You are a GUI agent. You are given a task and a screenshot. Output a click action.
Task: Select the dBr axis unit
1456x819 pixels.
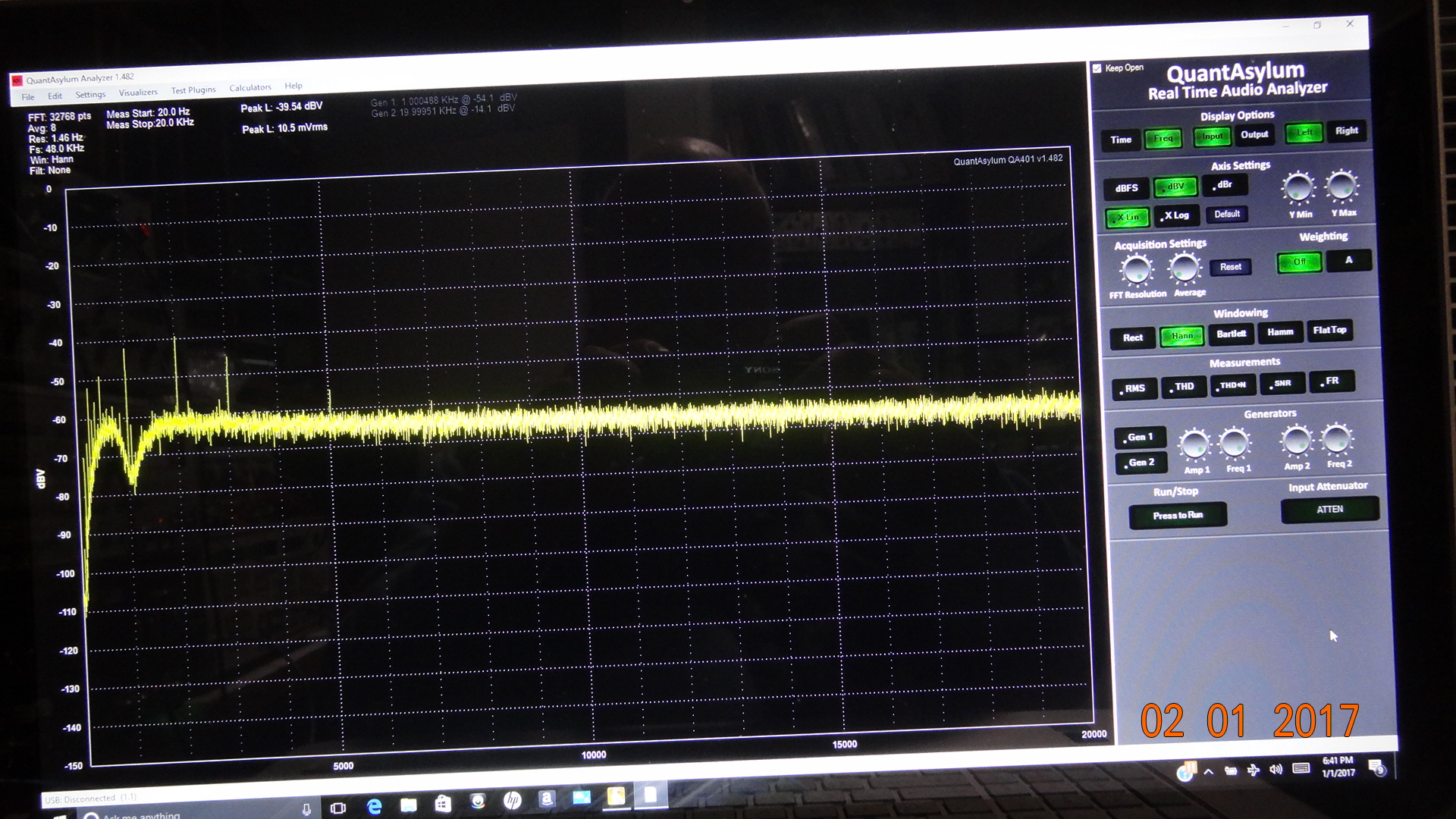coord(1224,184)
